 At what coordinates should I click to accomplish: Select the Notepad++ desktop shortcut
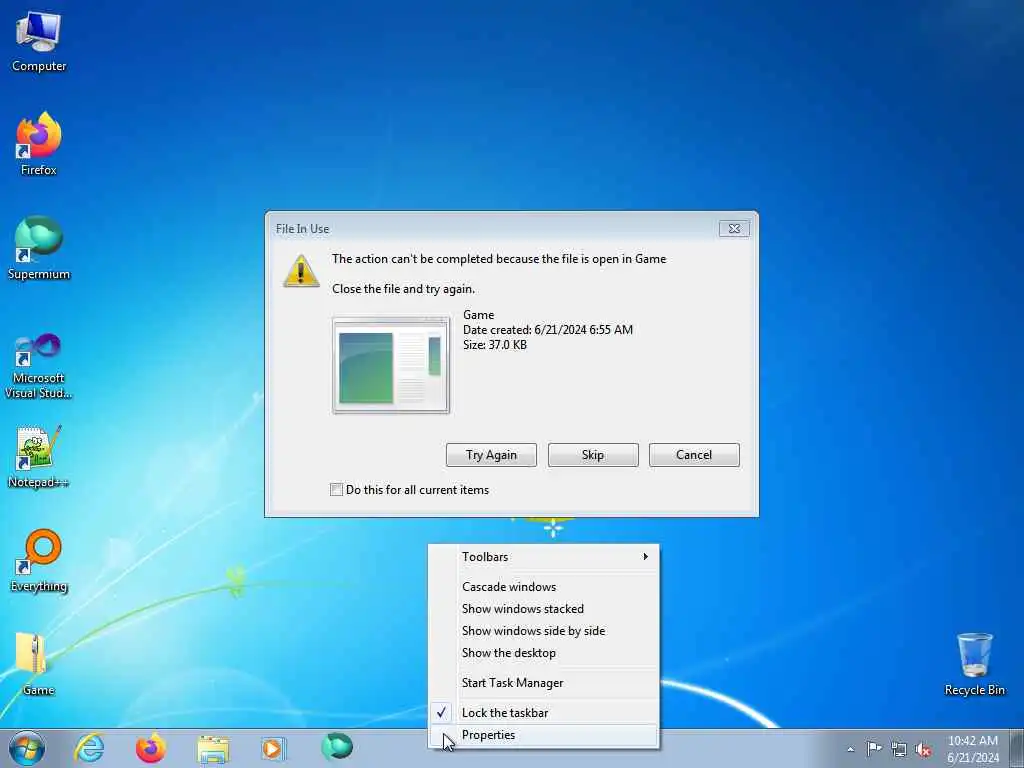coord(39,457)
